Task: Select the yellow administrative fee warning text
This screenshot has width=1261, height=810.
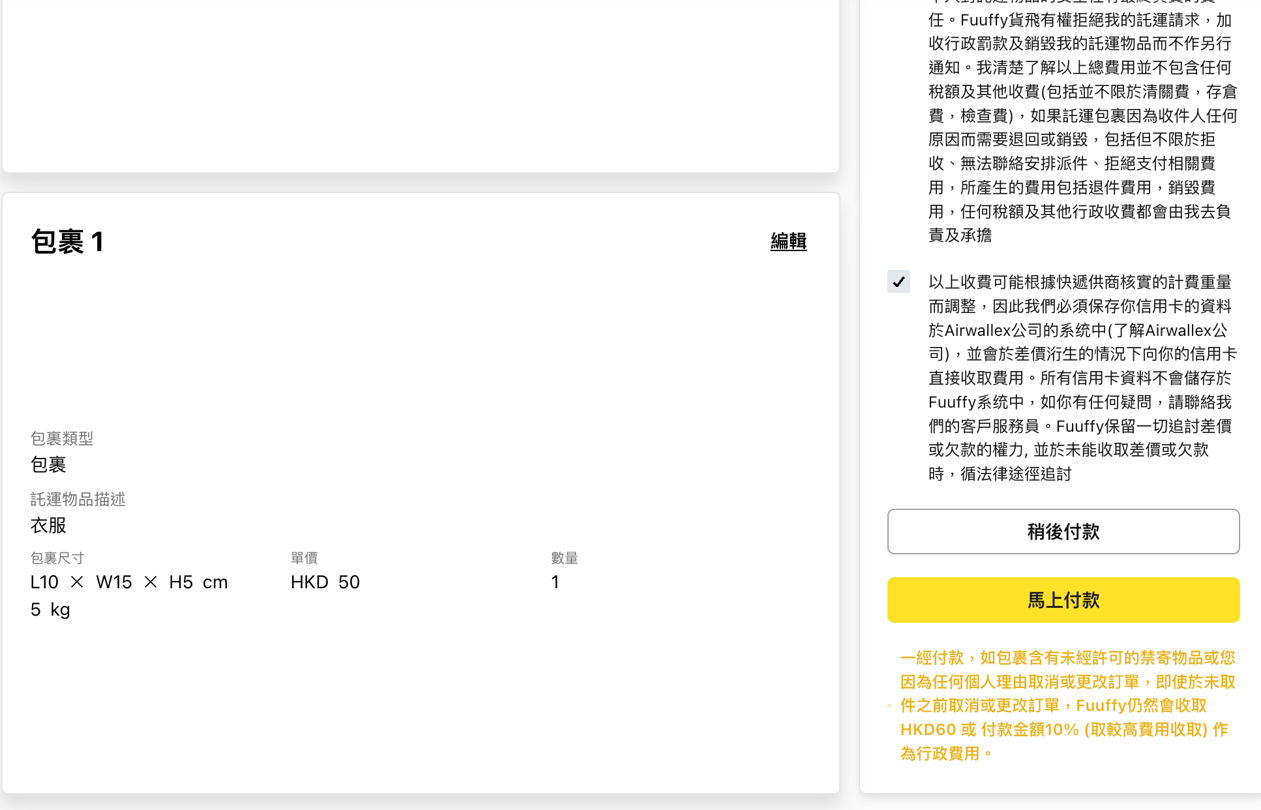Action: click(1063, 705)
